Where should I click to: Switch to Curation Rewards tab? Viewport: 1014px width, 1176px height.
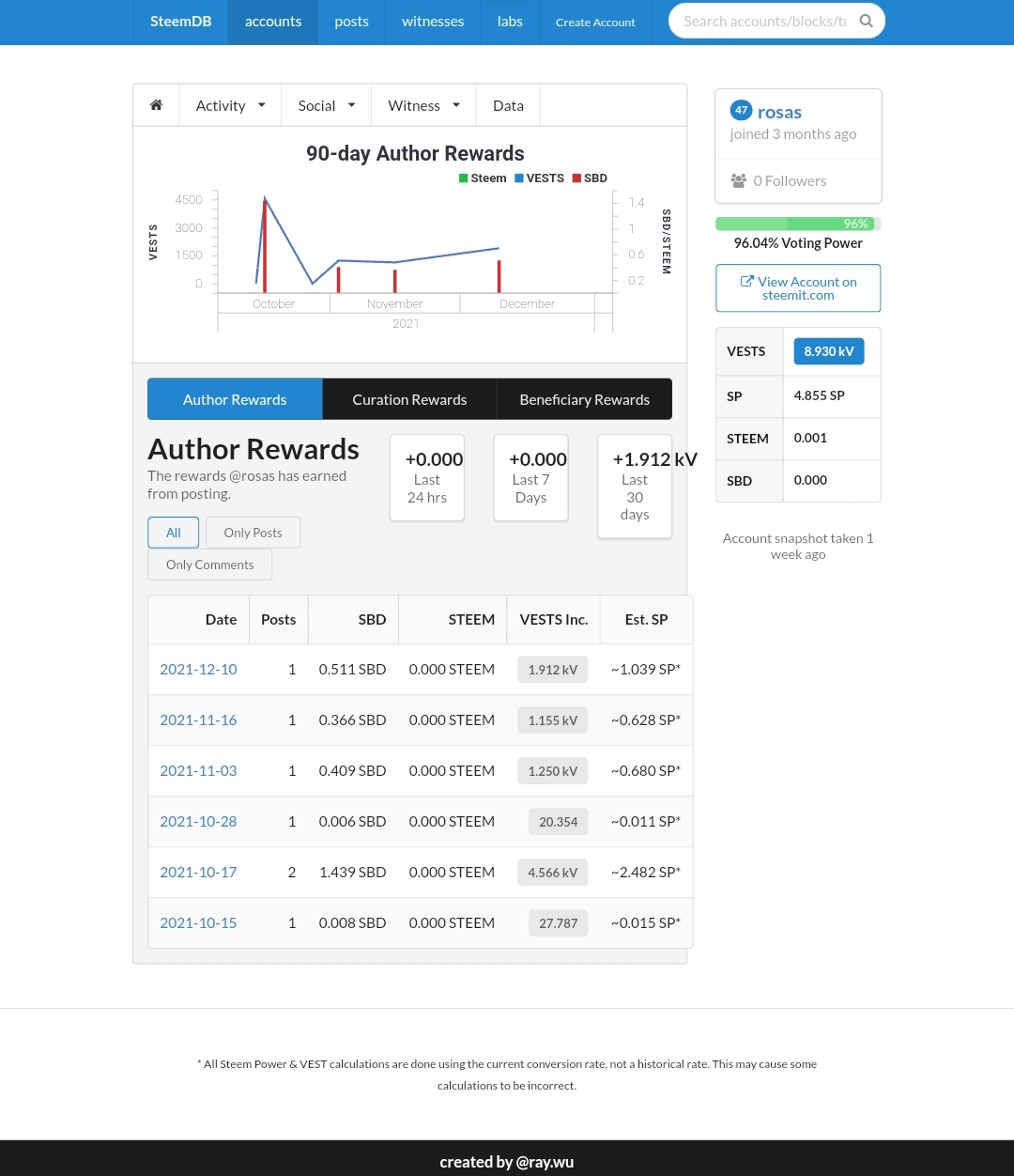point(409,399)
